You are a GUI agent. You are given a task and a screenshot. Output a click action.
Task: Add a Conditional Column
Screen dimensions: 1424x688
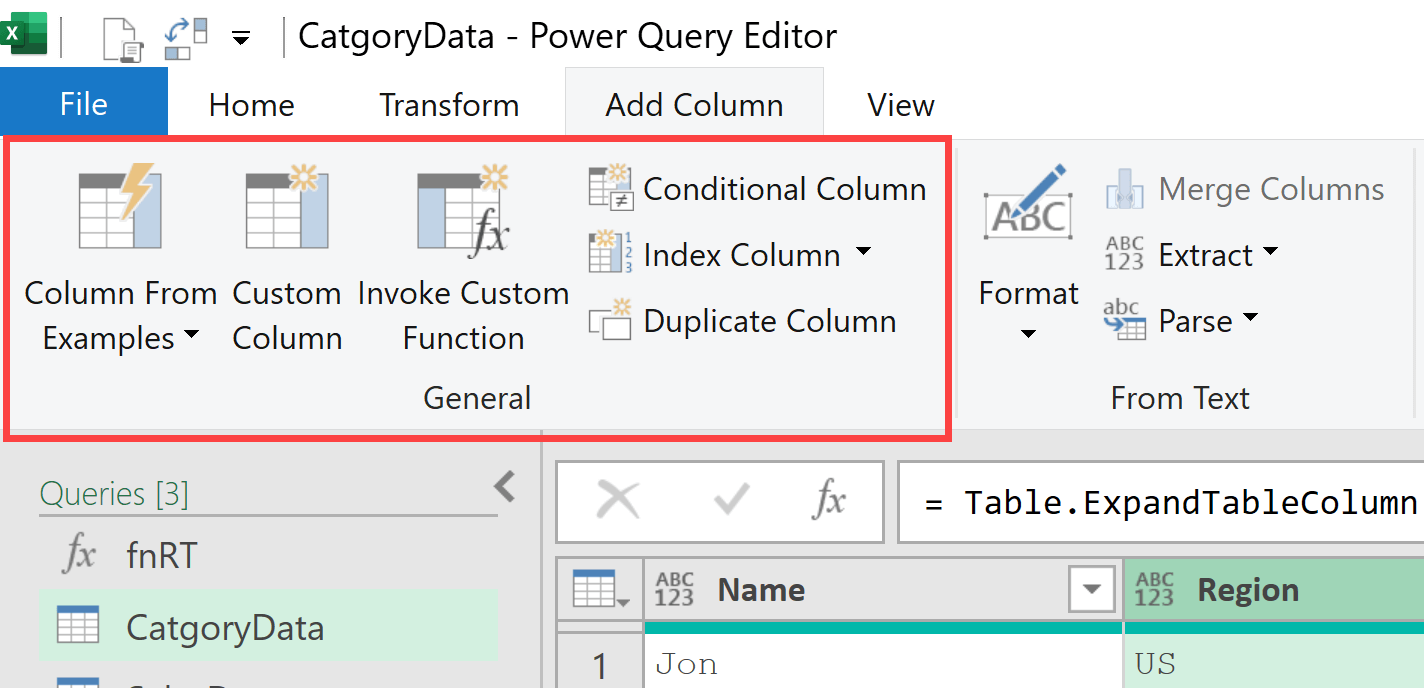[x=757, y=188]
